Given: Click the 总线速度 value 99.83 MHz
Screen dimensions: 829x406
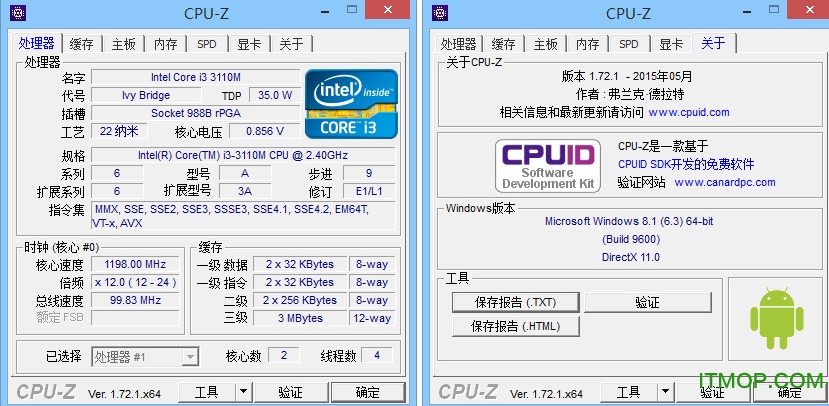Looking at the screenshot, I should (135, 300).
